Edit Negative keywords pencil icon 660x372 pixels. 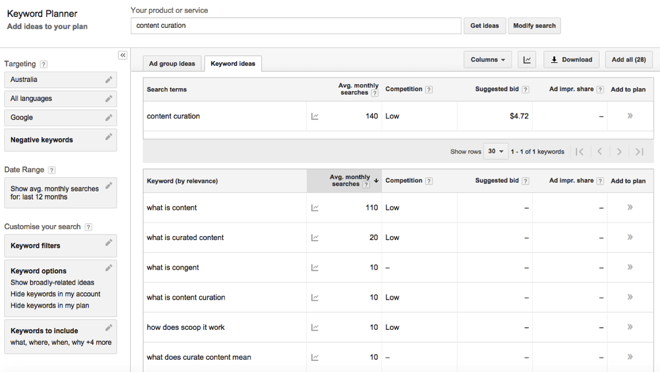click(109, 136)
